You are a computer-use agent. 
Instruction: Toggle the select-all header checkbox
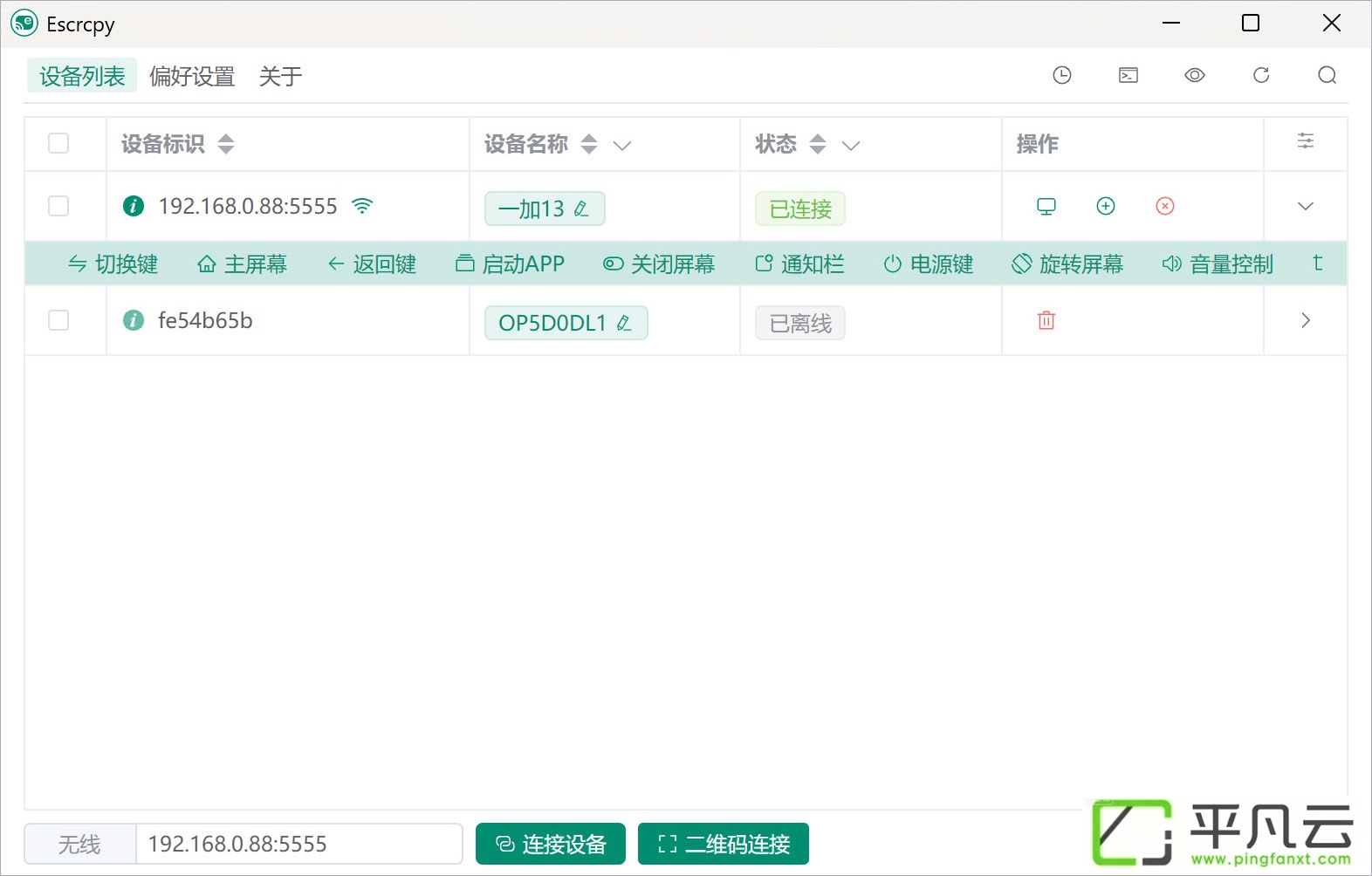pyautogui.click(x=58, y=143)
